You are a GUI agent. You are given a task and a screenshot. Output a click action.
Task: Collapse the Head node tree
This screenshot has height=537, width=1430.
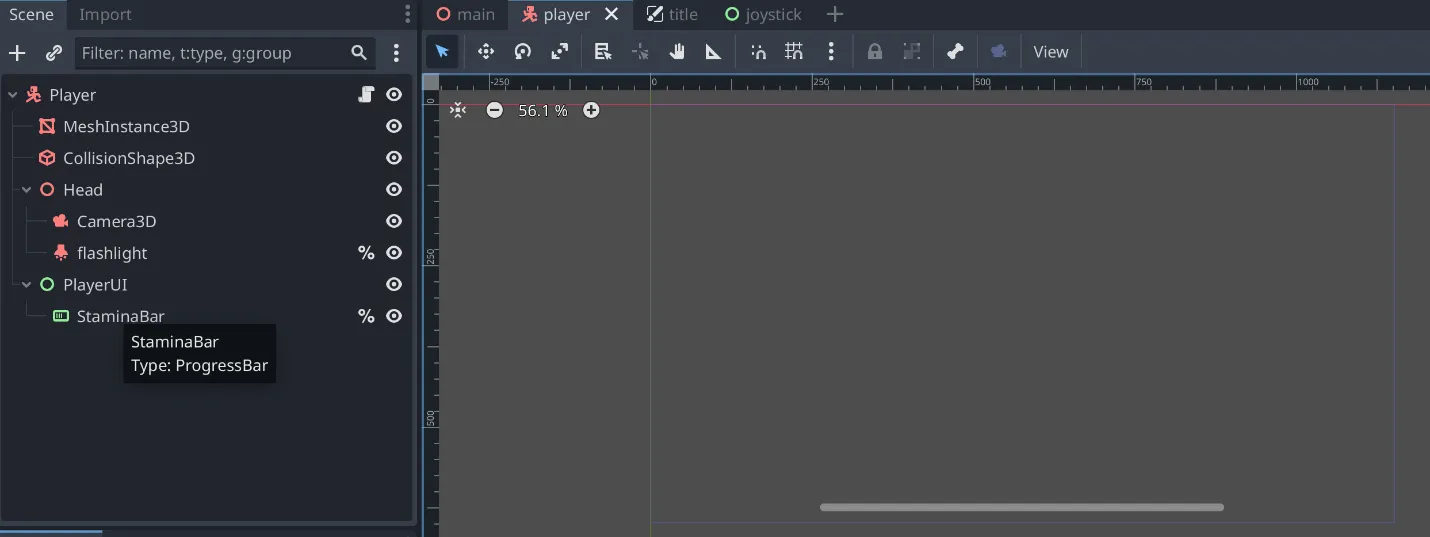click(27, 190)
